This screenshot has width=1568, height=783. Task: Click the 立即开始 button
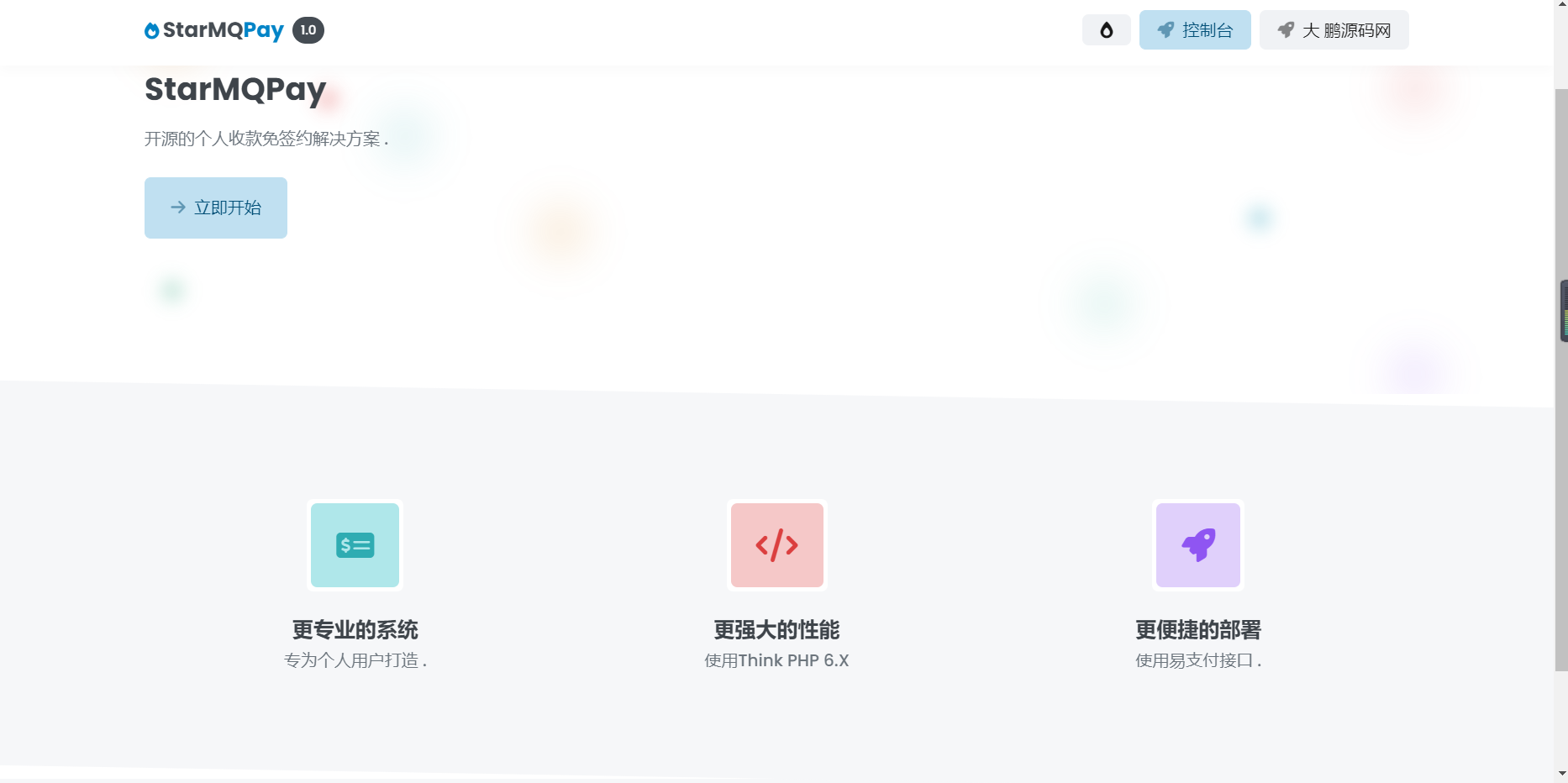click(x=215, y=208)
